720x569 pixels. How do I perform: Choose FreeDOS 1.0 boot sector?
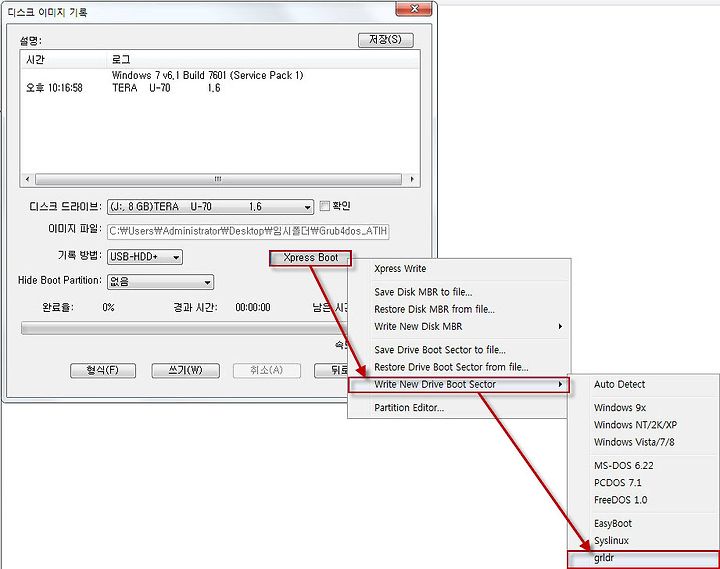(x=644, y=500)
